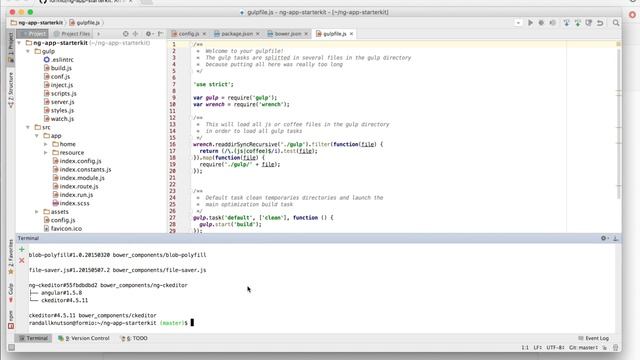This screenshot has height=360, width=640.
Task: Click gulpfile.js breadcrumb
Action: [x=85, y=23]
